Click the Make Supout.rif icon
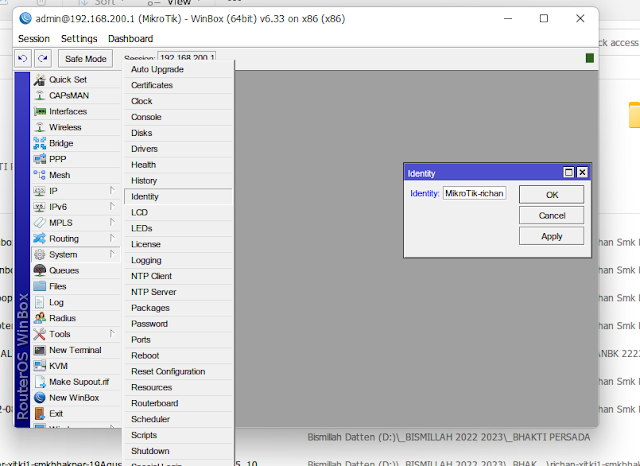Image resolution: width=640 pixels, height=466 pixels. (x=40, y=382)
